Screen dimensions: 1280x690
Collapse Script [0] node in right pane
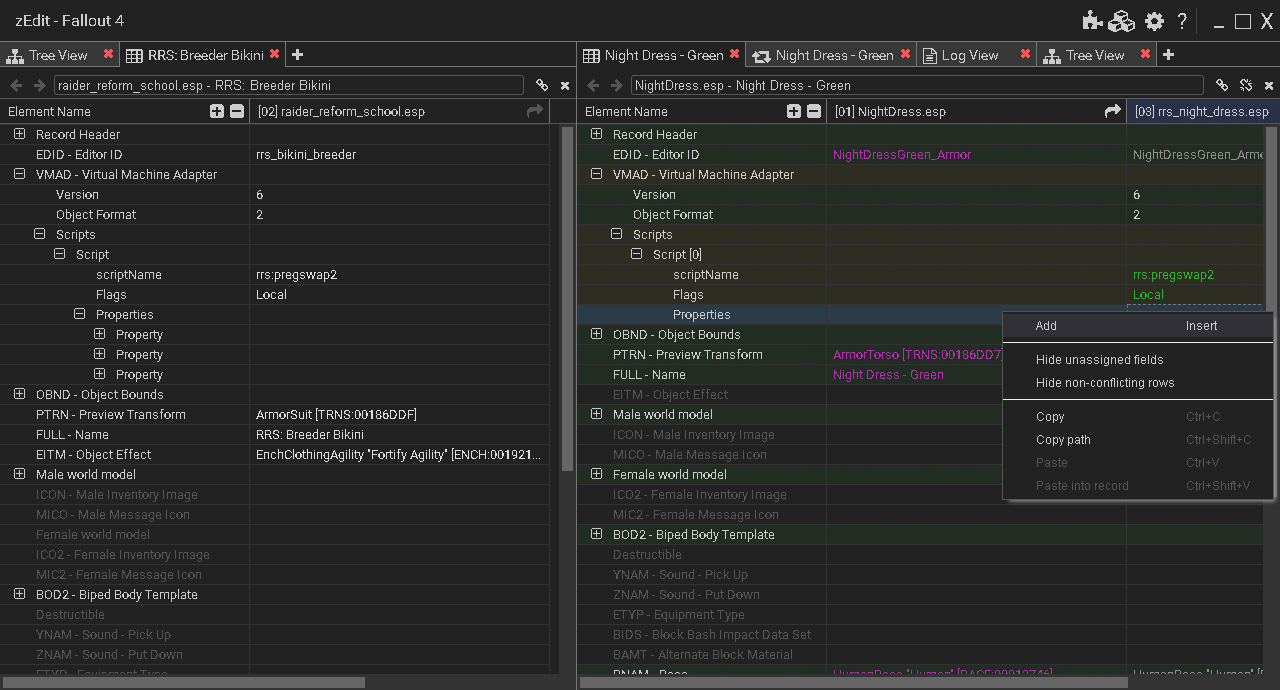636,254
